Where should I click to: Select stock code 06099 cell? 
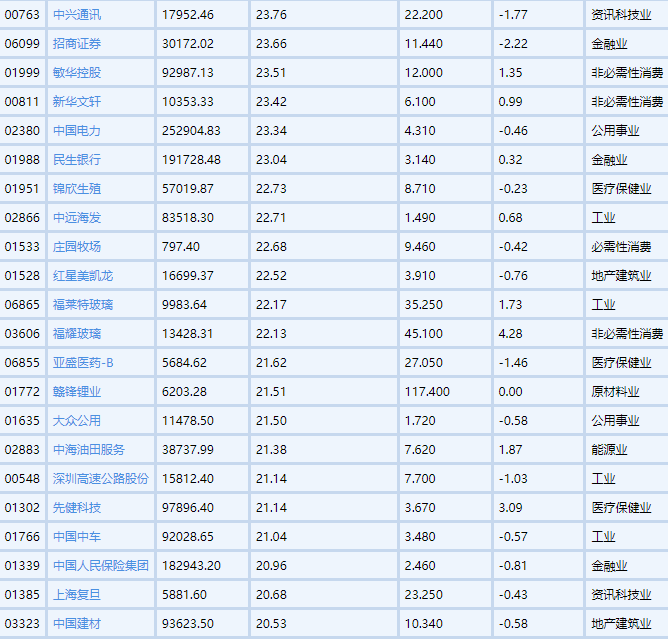coord(22,44)
